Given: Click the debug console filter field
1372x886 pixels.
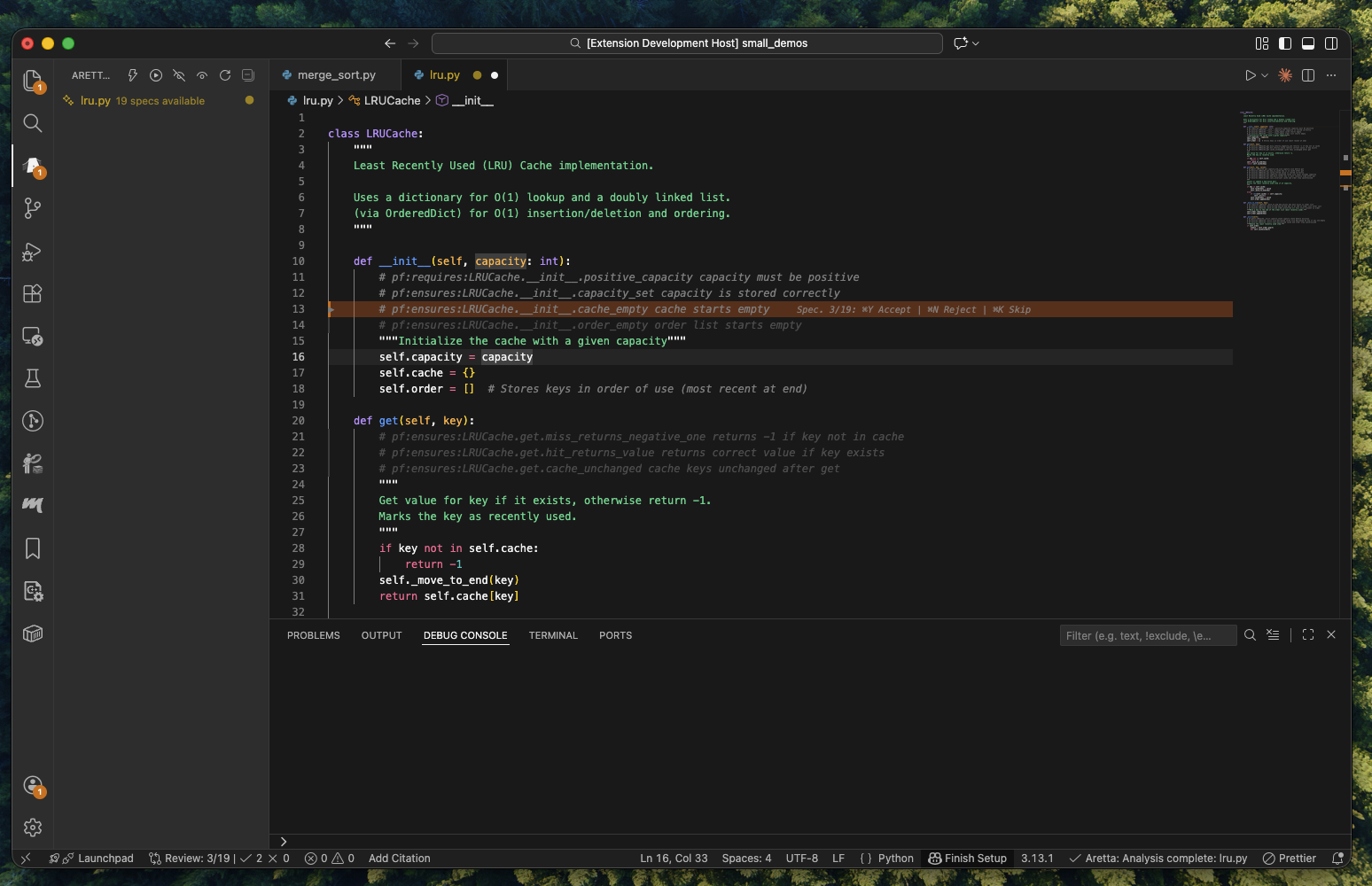Looking at the screenshot, I should 1147,635.
